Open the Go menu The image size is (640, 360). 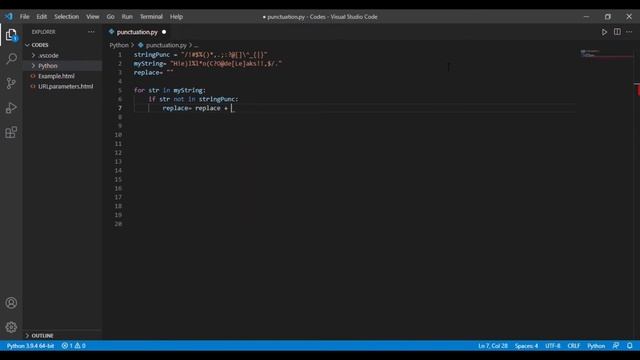pyautogui.click(x=111, y=17)
